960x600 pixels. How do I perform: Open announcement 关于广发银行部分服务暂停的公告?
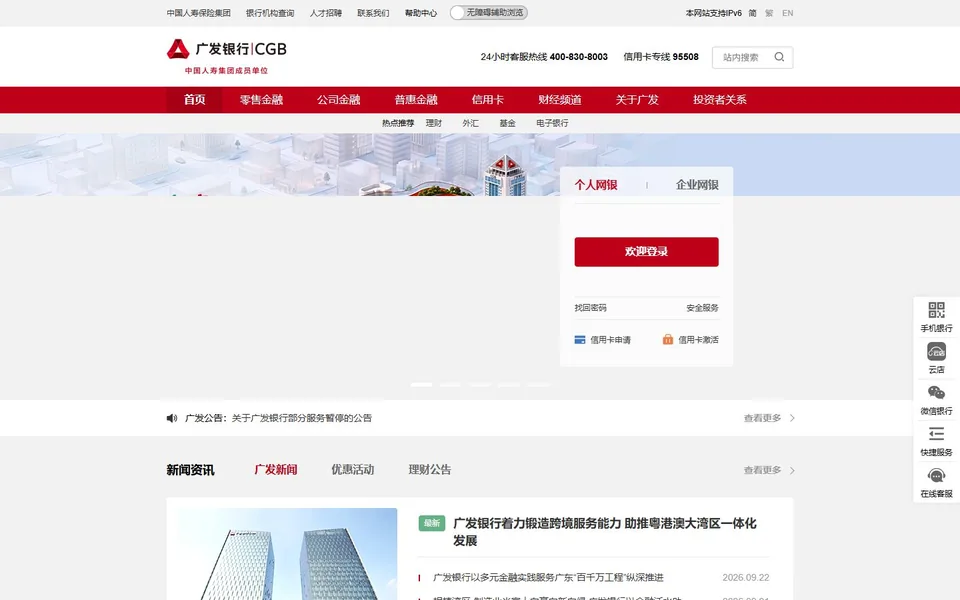pos(302,418)
